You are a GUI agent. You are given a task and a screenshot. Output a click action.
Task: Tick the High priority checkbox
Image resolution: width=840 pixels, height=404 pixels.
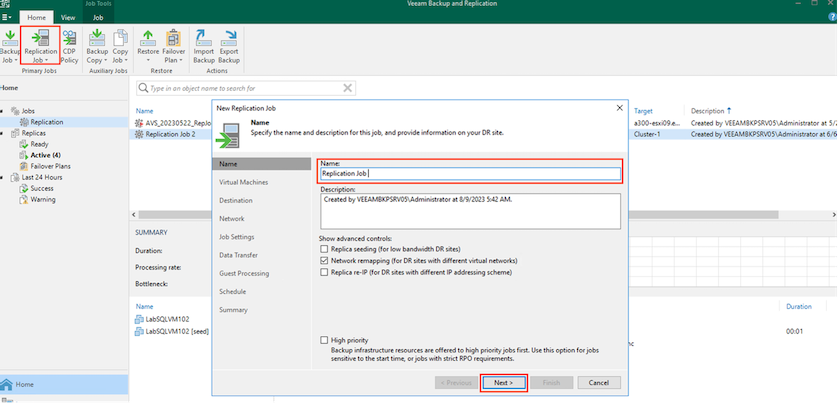click(x=324, y=340)
